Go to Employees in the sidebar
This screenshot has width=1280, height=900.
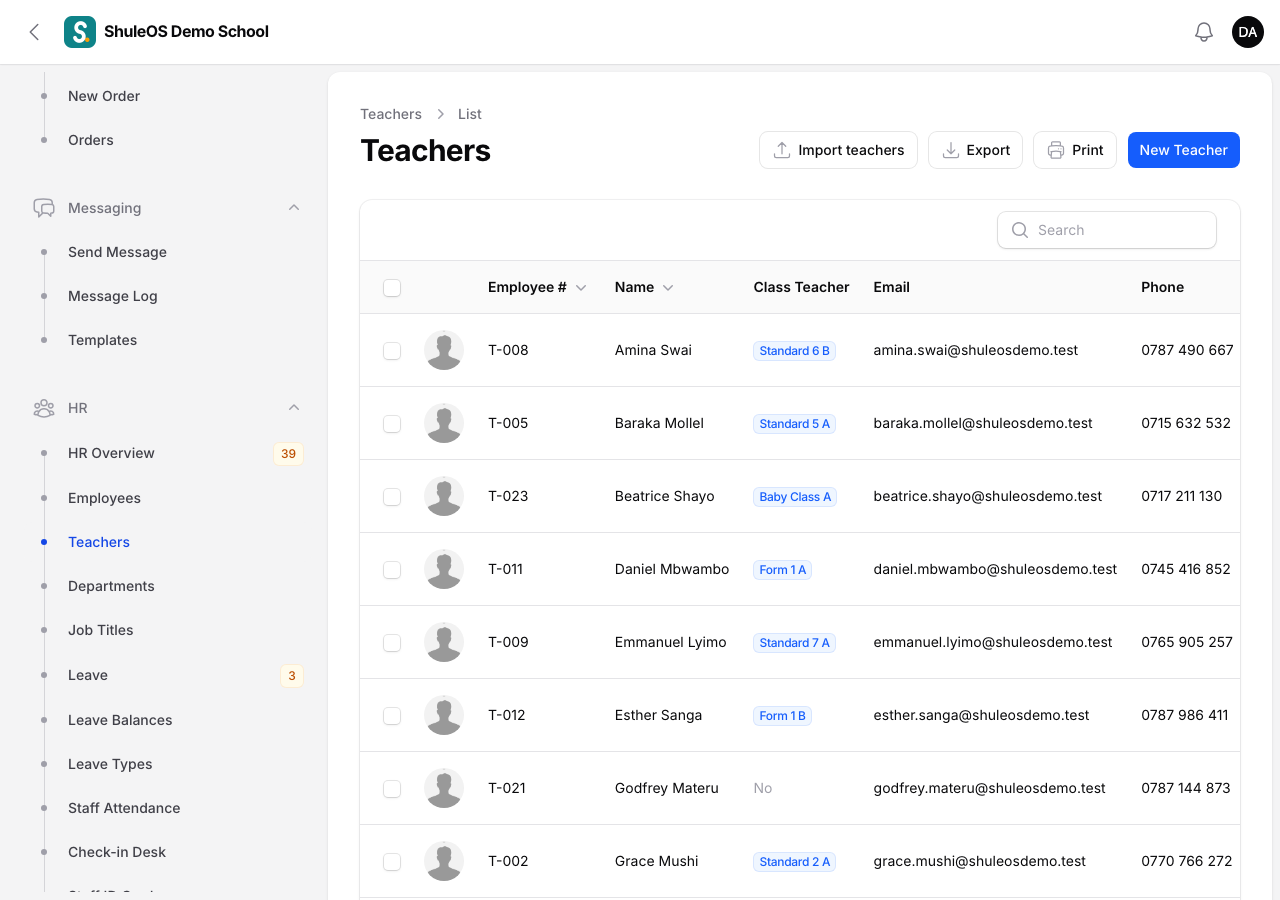pyautogui.click(x=104, y=498)
